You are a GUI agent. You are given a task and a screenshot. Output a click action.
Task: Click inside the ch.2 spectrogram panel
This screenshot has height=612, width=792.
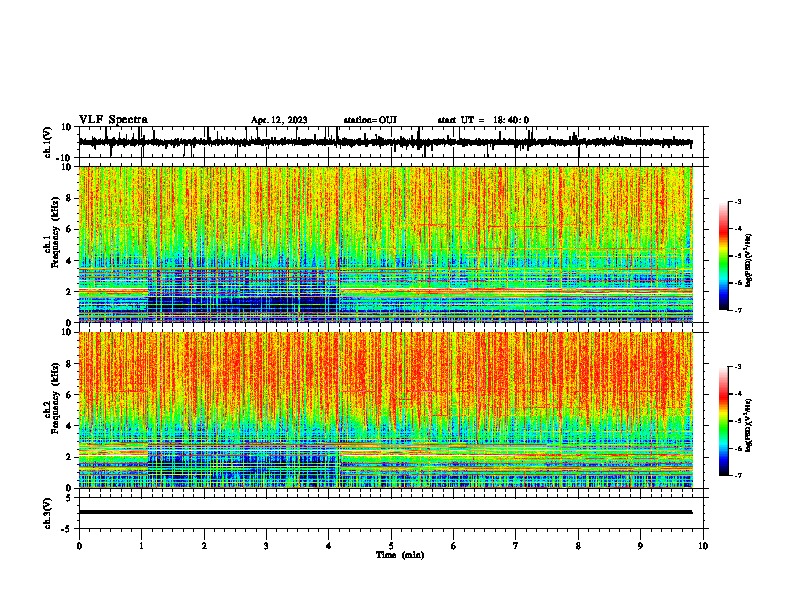pos(385,410)
